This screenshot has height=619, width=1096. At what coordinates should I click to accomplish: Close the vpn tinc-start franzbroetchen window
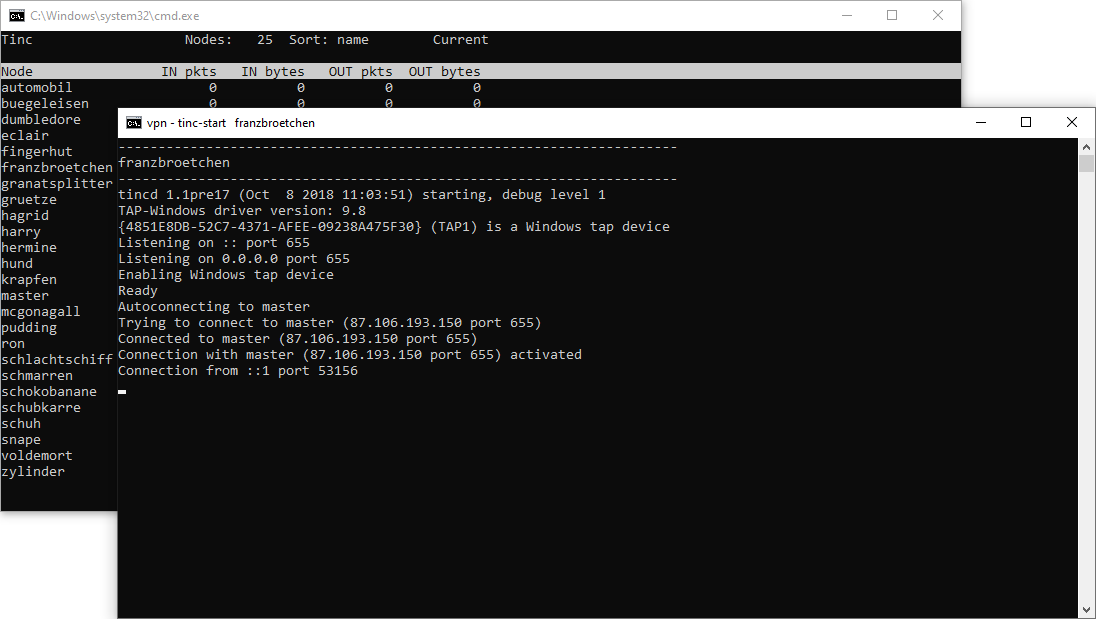click(x=1071, y=122)
